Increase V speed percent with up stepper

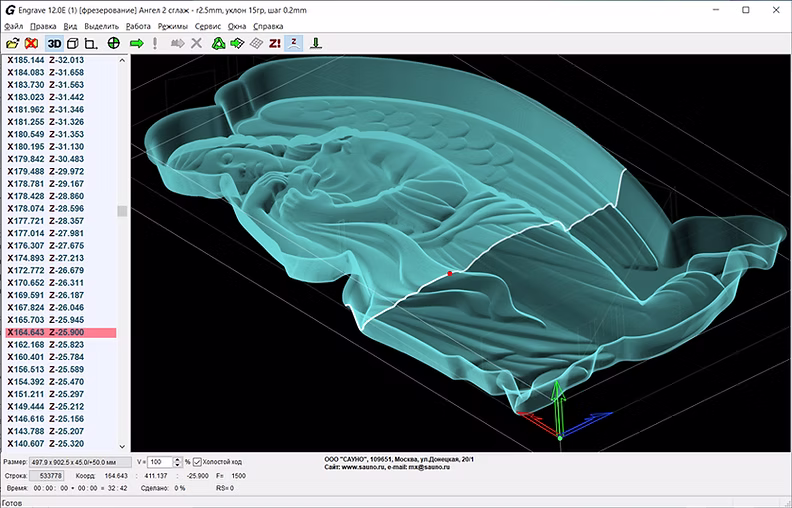(x=176, y=458)
